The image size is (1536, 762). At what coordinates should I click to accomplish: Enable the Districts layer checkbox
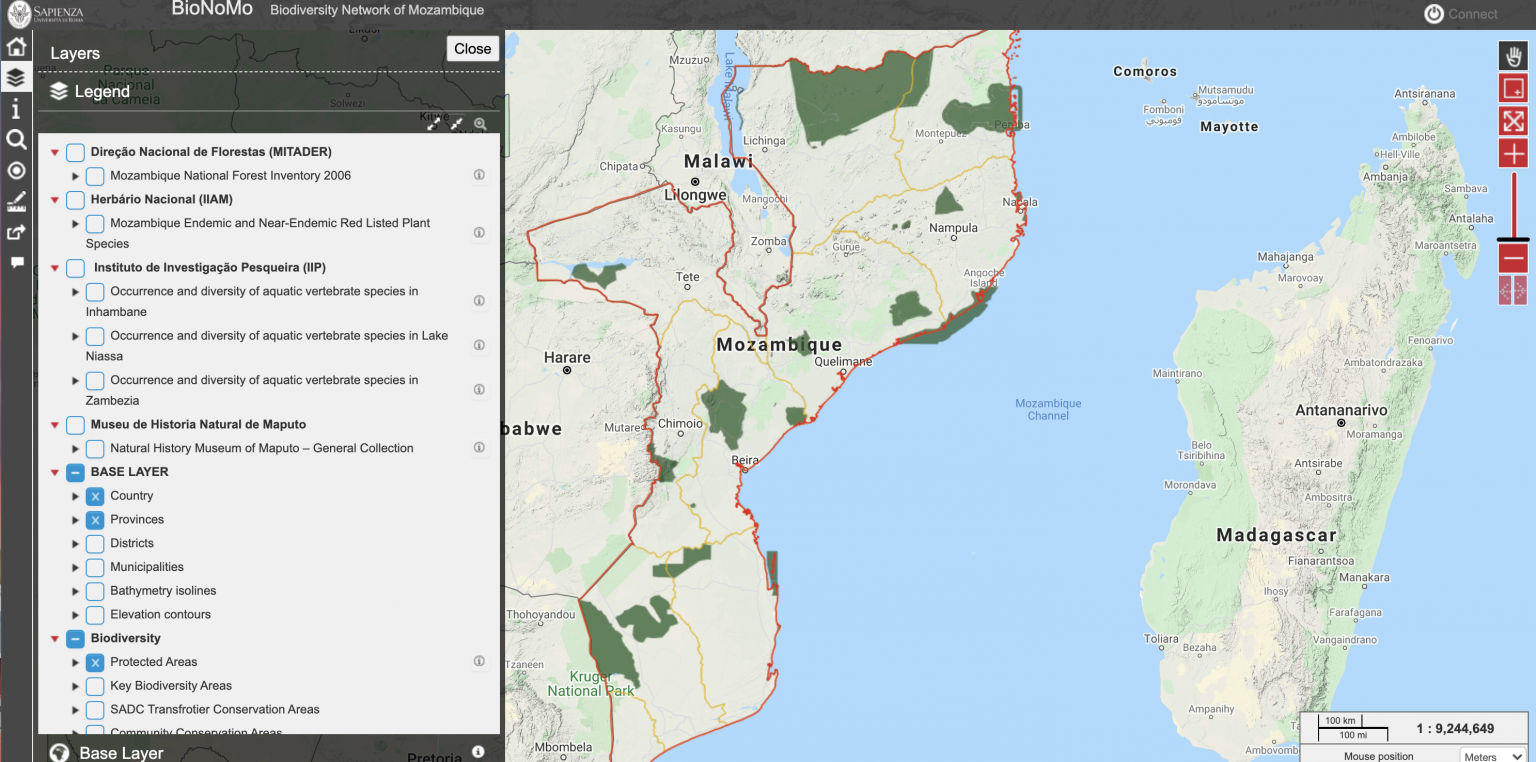[95, 543]
